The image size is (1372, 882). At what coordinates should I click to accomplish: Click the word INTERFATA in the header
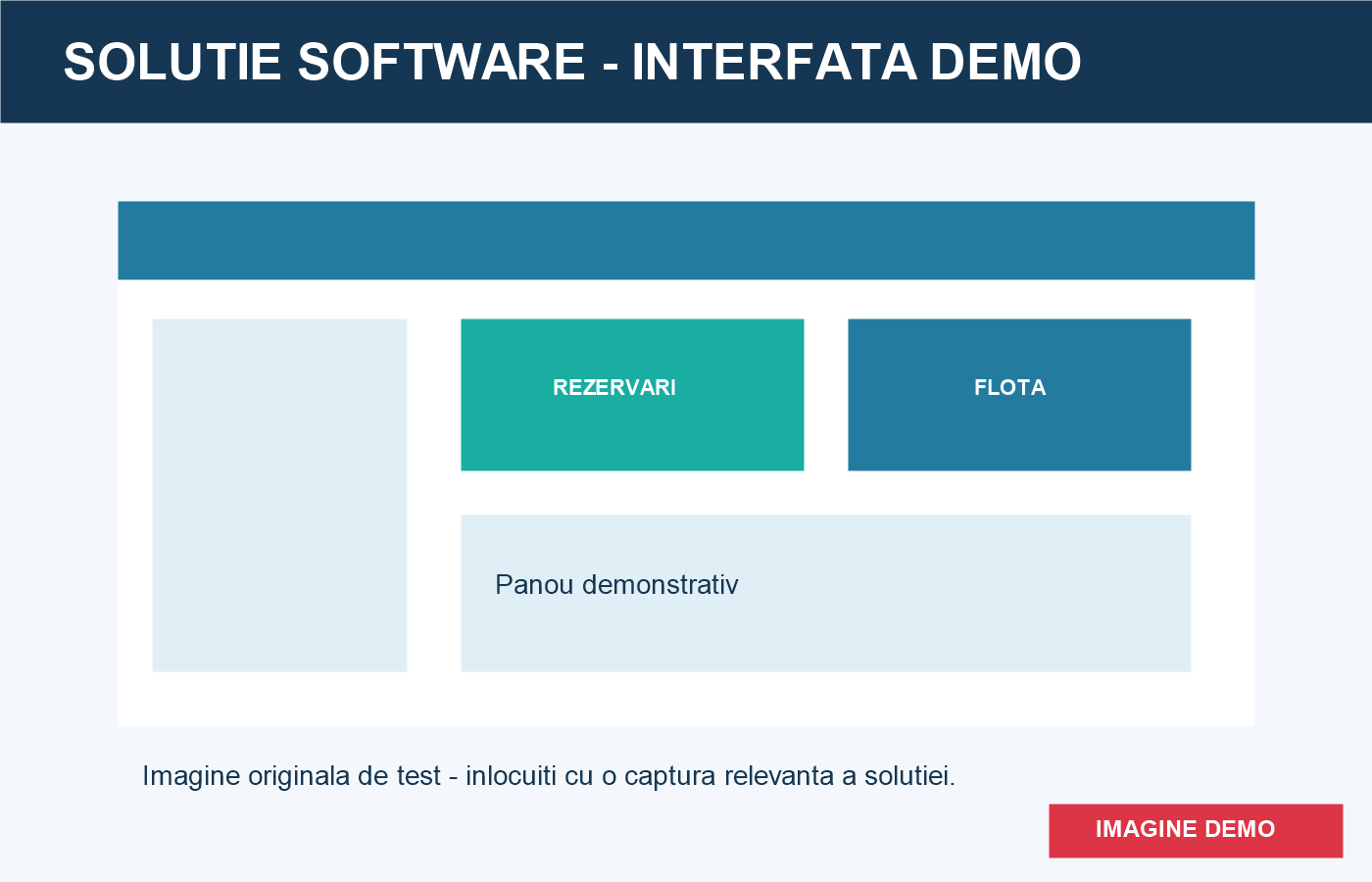[x=774, y=62]
